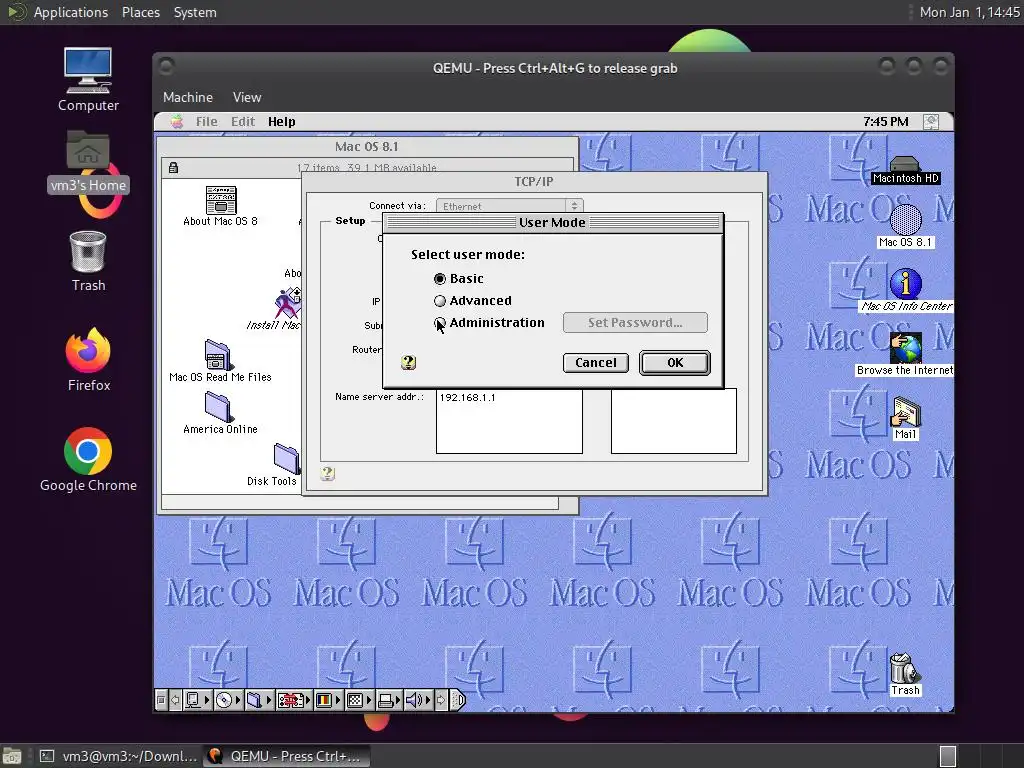Screen dimensions: 1024x768
Task: Click the control strip right scroll arrow
Action: click(441, 701)
